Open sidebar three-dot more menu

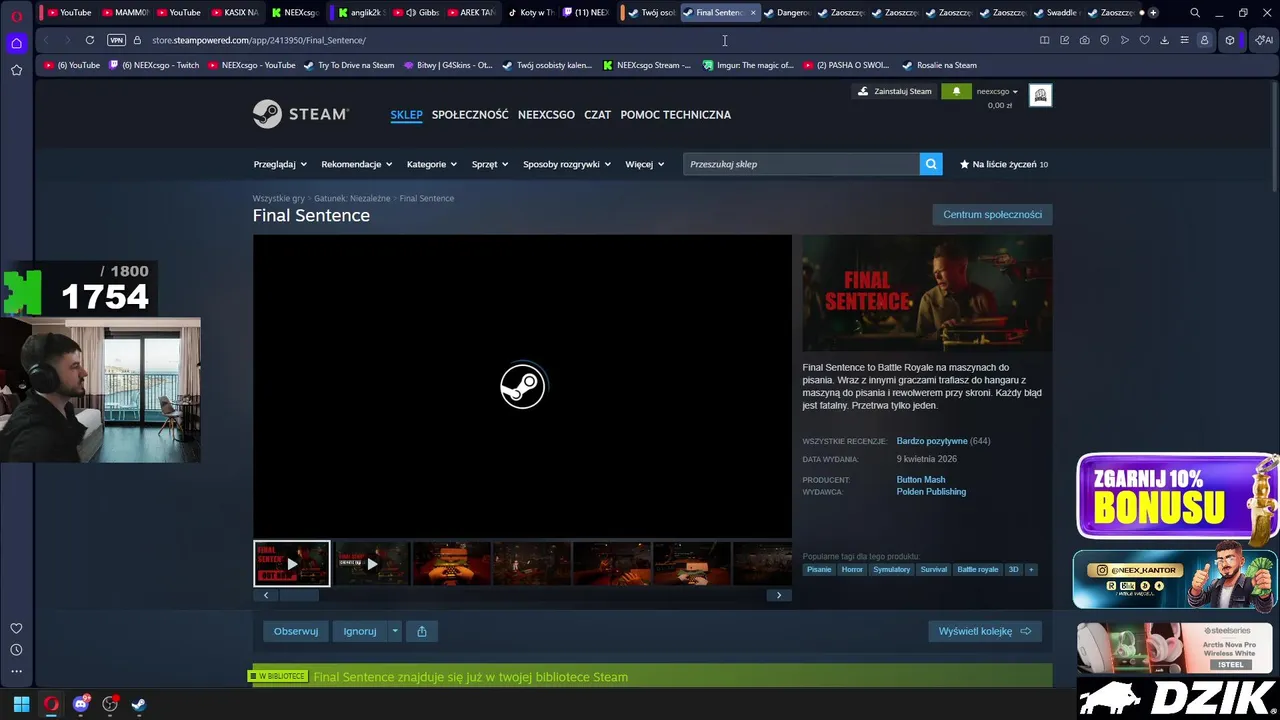pyautogui.click(x=16, y=672)
